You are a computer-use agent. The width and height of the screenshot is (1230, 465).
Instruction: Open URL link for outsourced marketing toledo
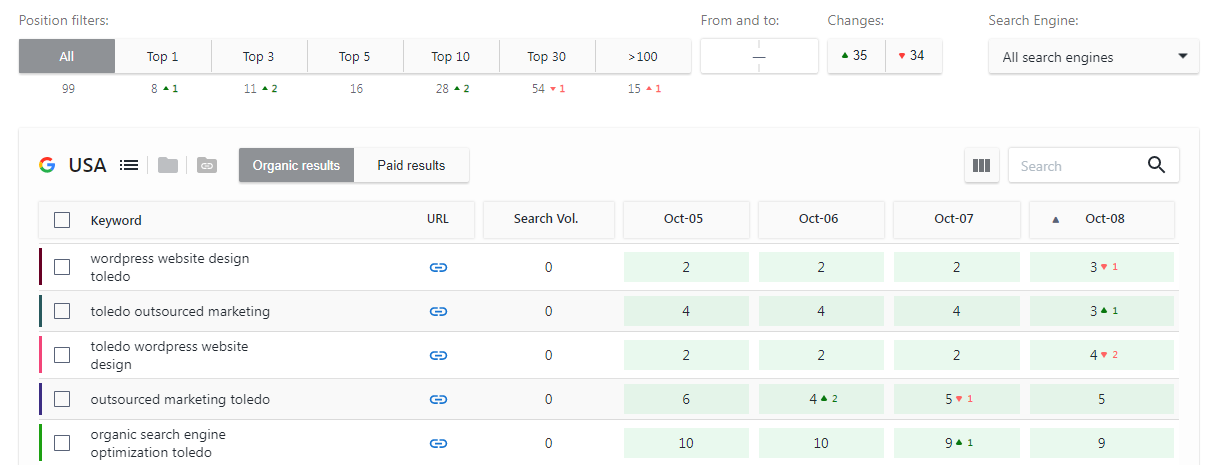coord(438,399)
